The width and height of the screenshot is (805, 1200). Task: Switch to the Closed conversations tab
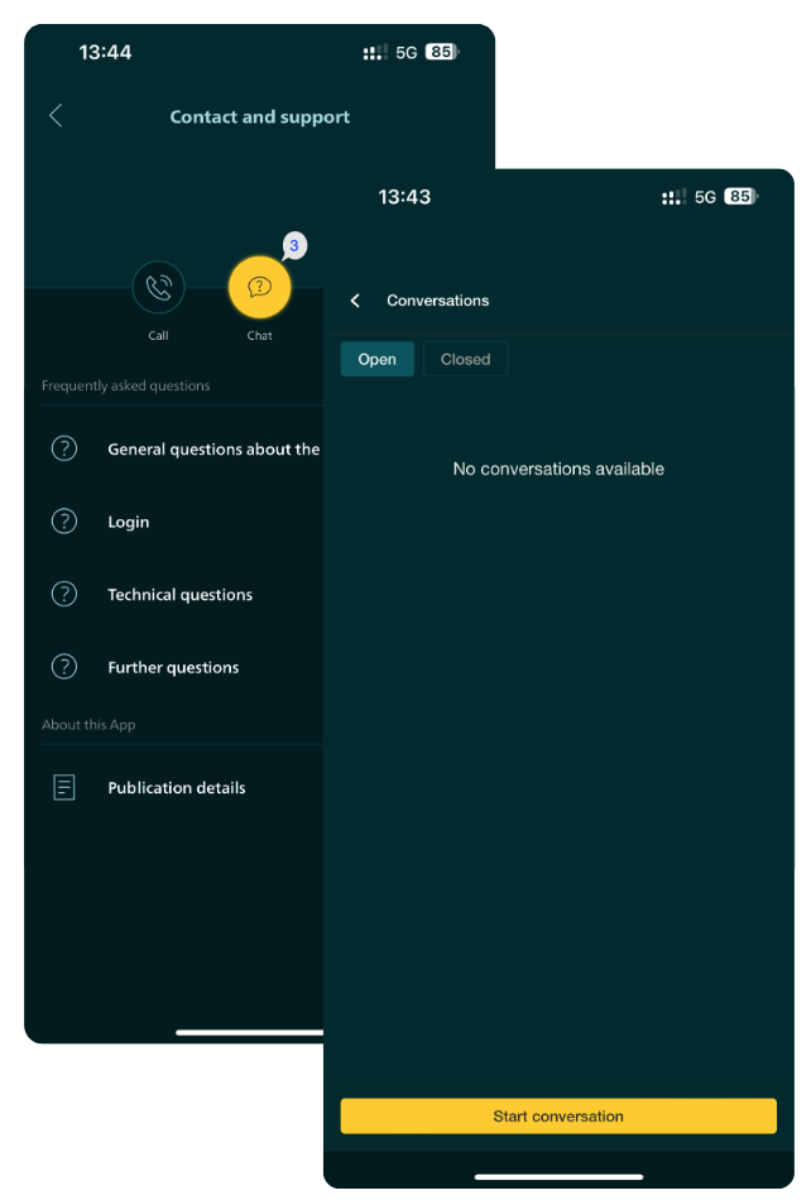click(x=465, y=359)
